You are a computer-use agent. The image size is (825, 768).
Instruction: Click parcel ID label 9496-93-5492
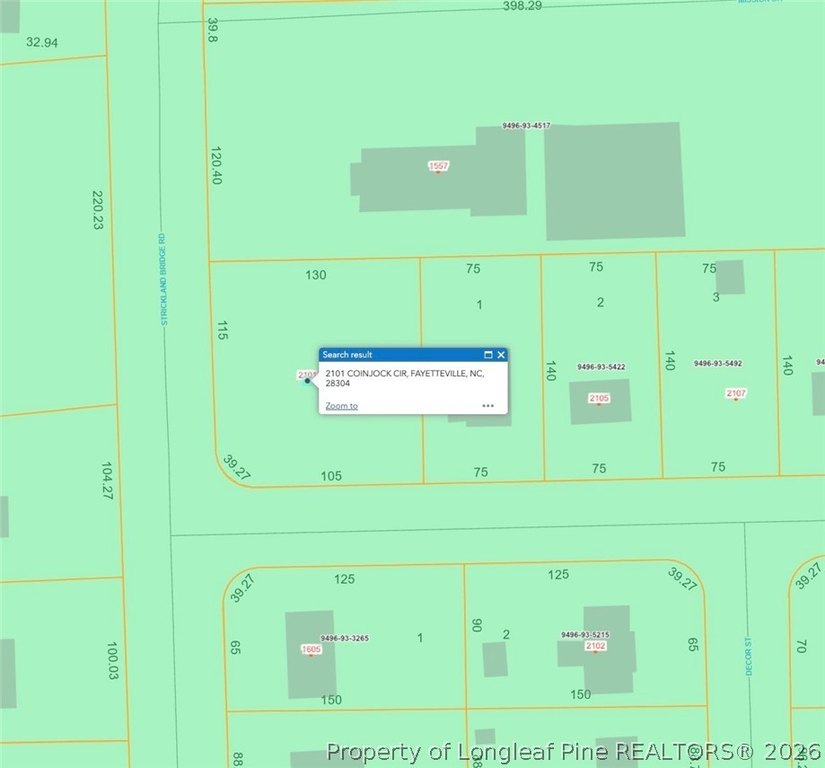[718, 363]
